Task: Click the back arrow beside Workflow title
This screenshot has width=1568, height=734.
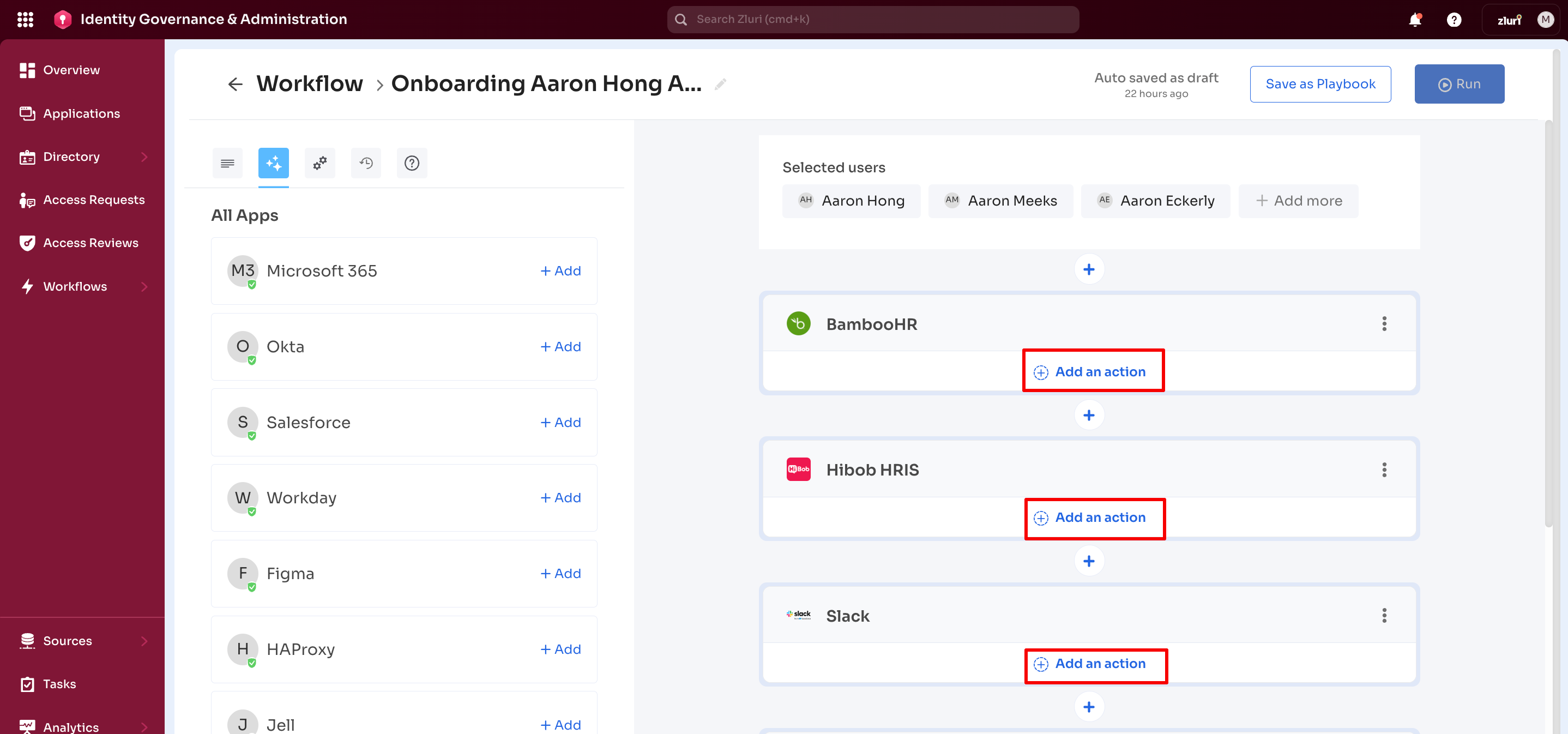Action: click(236, 84)
